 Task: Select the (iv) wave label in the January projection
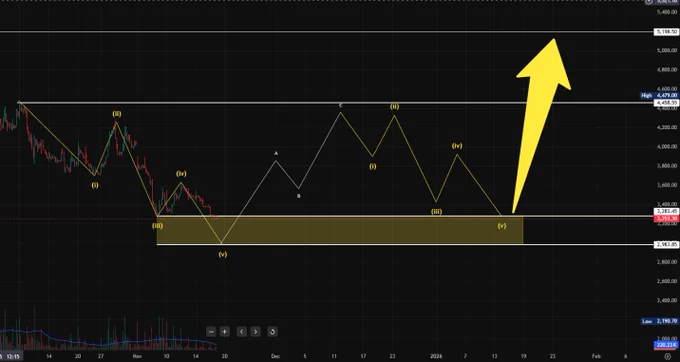457,146
